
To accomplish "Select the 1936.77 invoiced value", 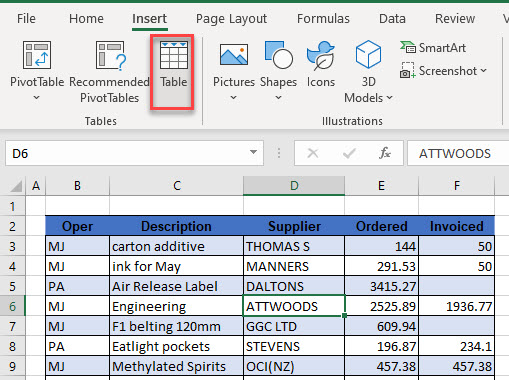I will click(x=457, y=306).
